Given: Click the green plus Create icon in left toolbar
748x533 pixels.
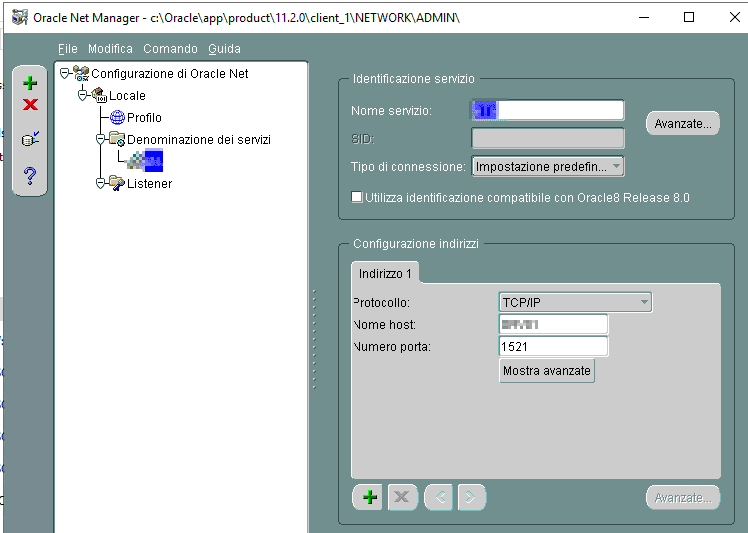Looking at the screenshot, I should (x=30, y=83).
